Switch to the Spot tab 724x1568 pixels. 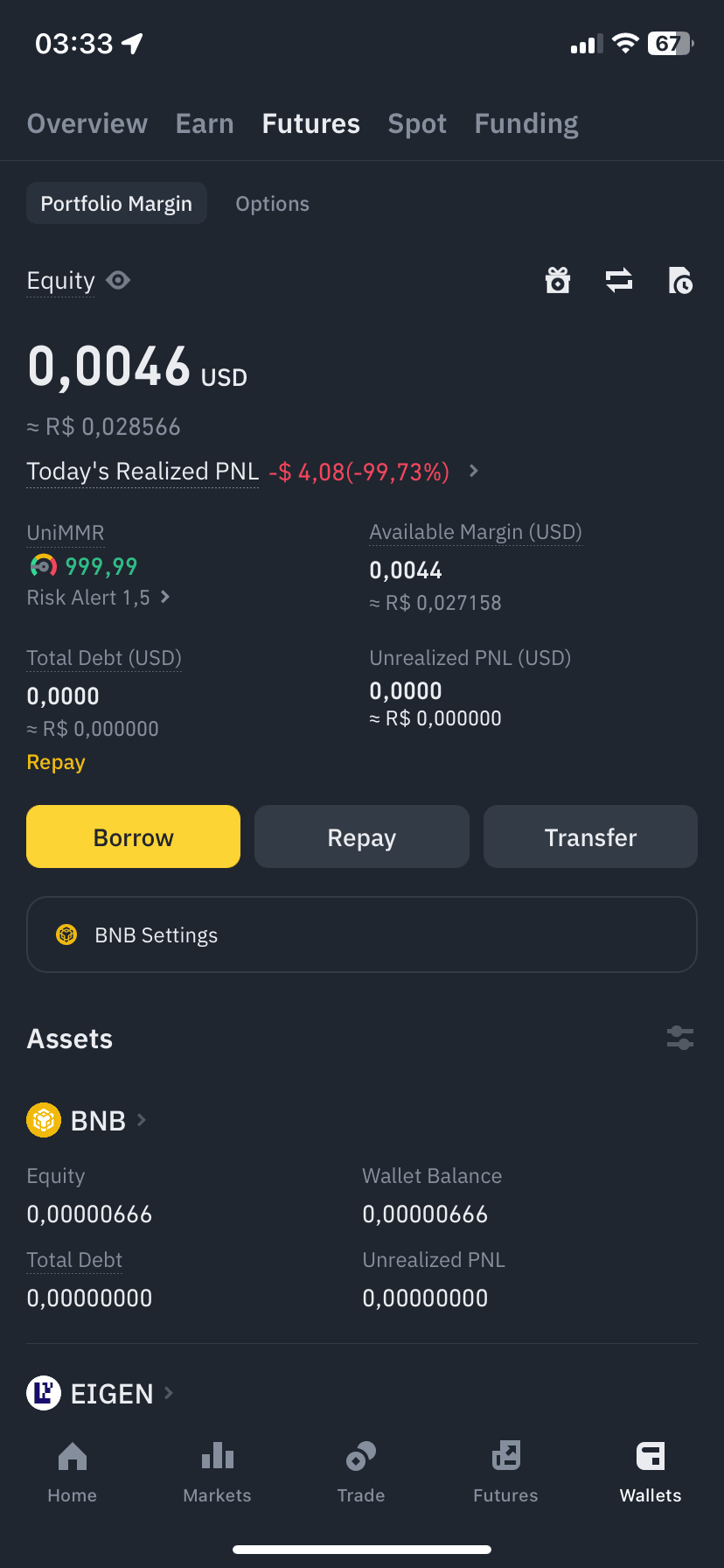coord(417,124)
